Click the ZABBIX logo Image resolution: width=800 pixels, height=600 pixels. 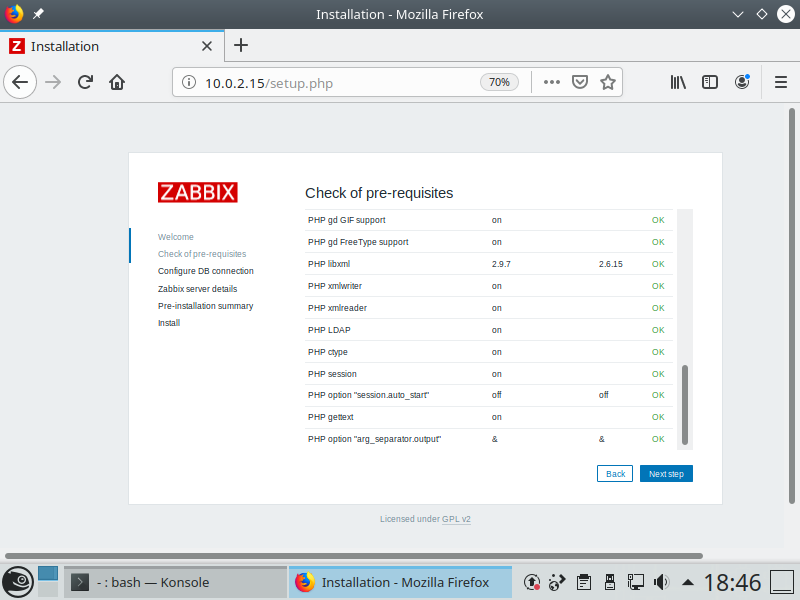(197, 192)
